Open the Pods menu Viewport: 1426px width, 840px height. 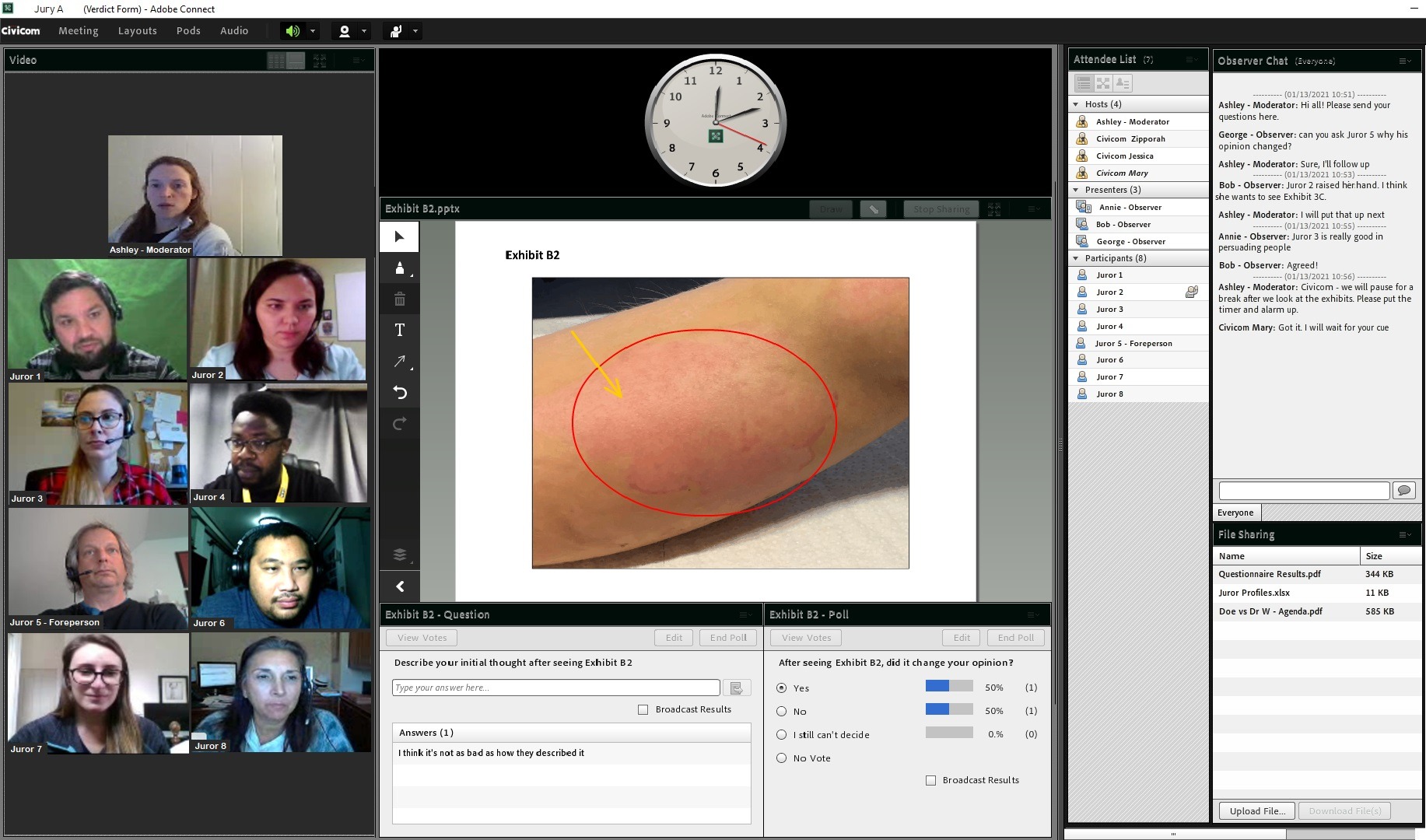(x=188, y=31)
